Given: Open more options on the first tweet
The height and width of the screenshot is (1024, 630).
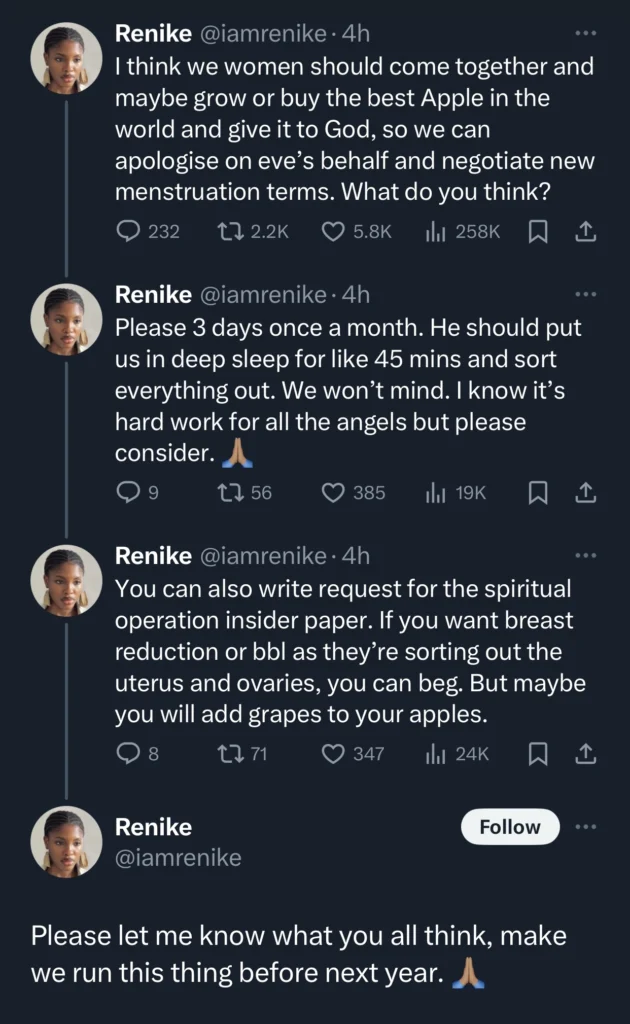Looking at the screenshot, I should pos(586,33).
